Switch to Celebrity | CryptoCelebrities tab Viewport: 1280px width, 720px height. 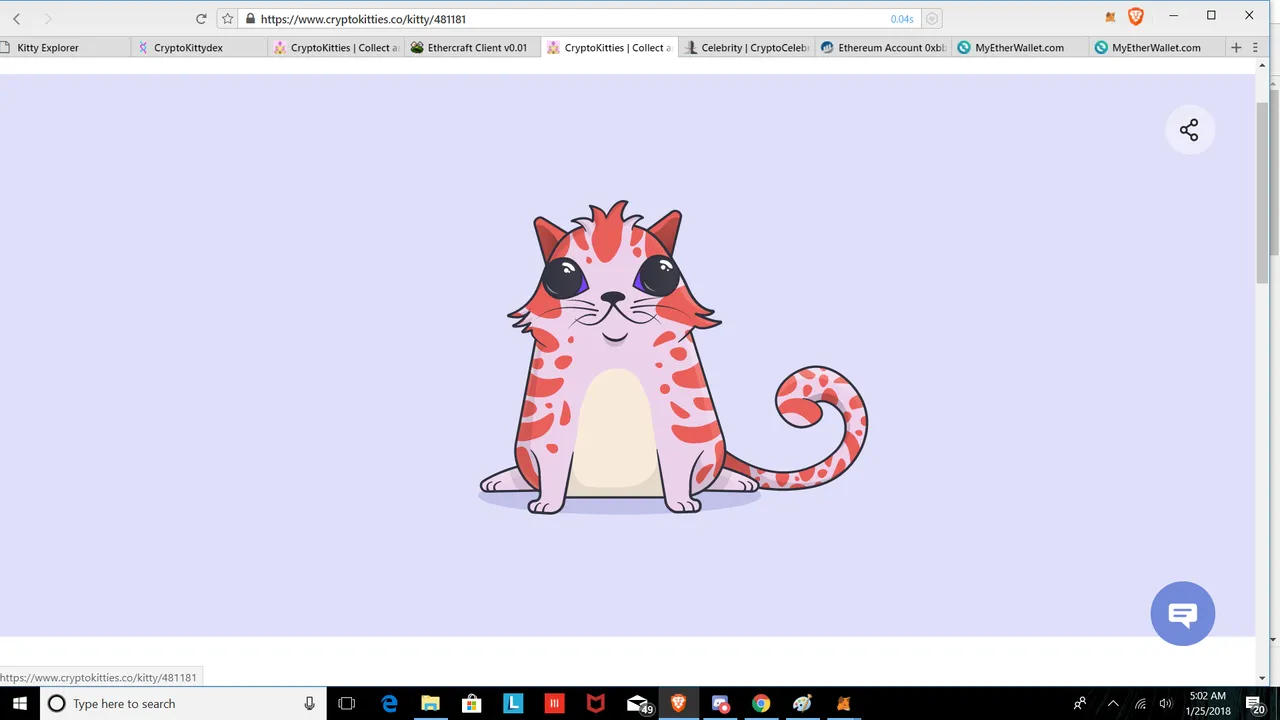click(746, 47)
